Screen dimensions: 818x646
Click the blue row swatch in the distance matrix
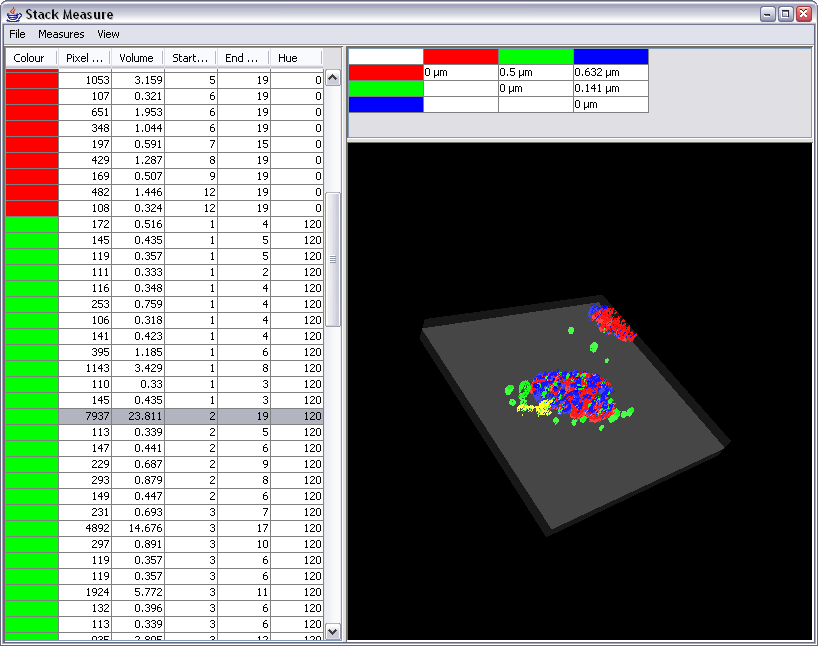pyautogui.click(x=386, y=104)
